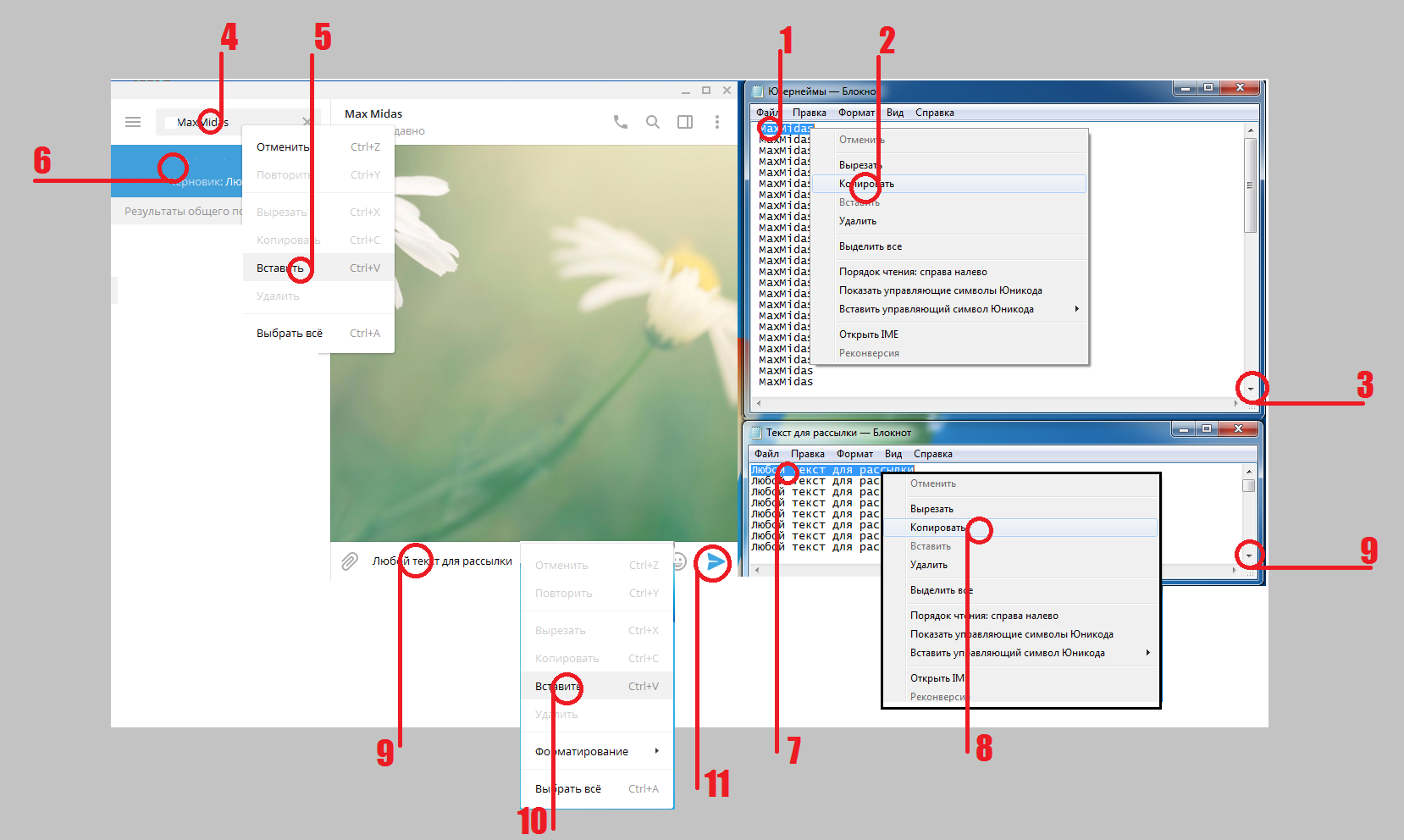Click Копировать in Юзернеймы Notepad context menu
The height and width of the screenshot is (840, 1404).
click(949, 184)
